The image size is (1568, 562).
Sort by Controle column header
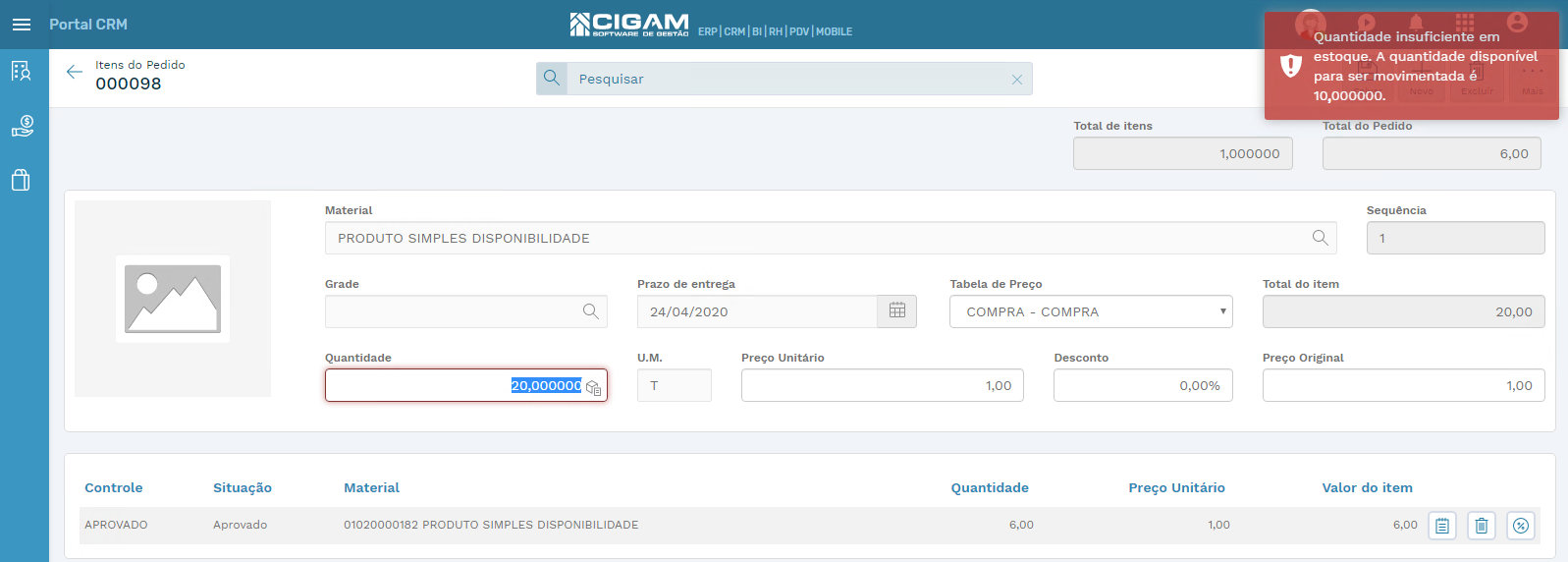114,487
